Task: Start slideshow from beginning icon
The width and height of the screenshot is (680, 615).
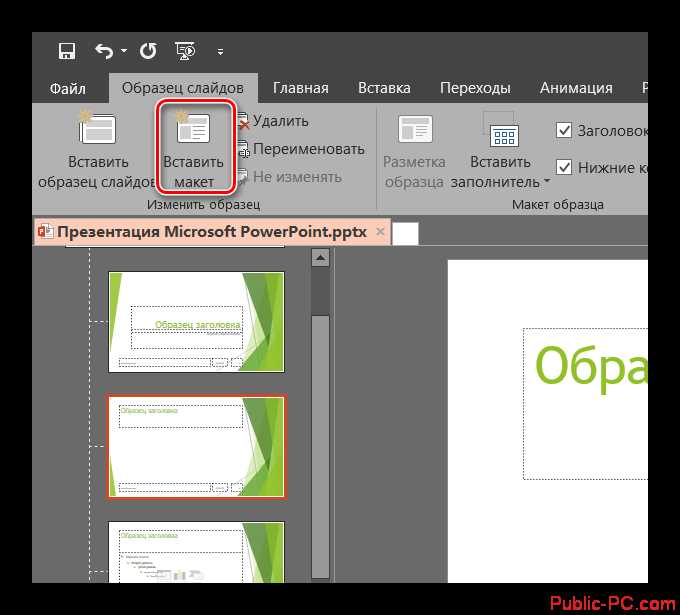Action: point(185,51)
